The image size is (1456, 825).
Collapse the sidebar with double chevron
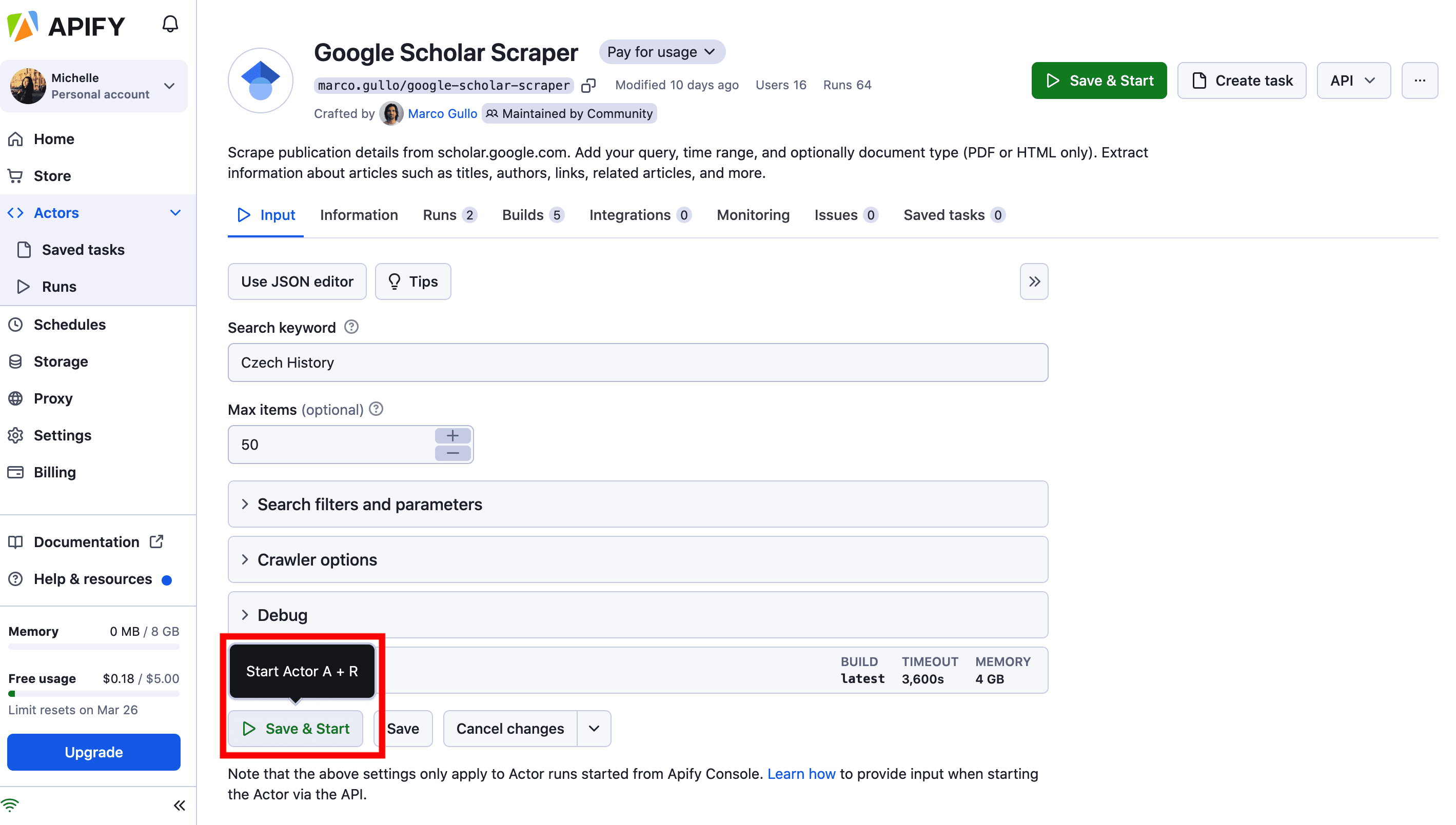click(x=180, y=805)
